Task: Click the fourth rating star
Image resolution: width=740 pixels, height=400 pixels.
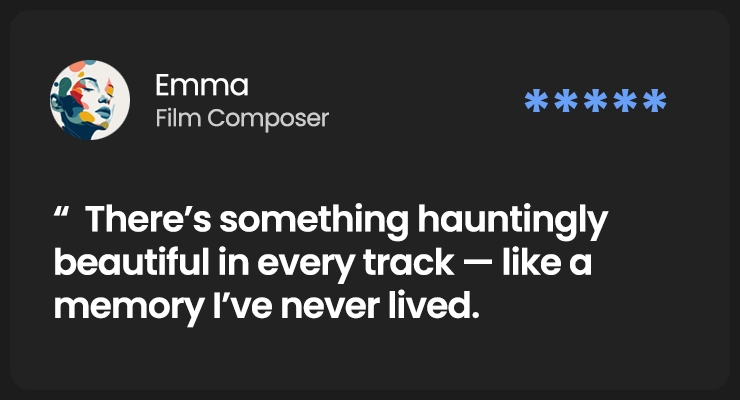Action: click(624, 101)
